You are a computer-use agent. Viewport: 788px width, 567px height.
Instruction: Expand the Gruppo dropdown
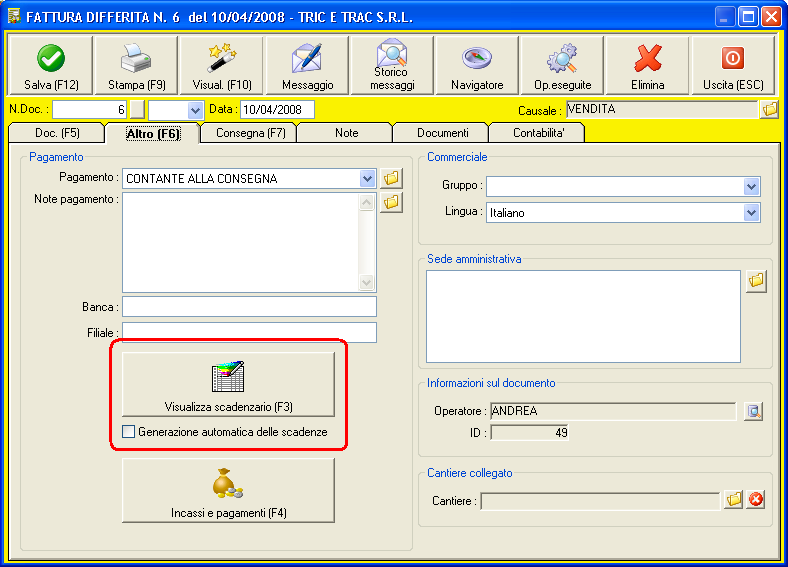tap(751, 186)
